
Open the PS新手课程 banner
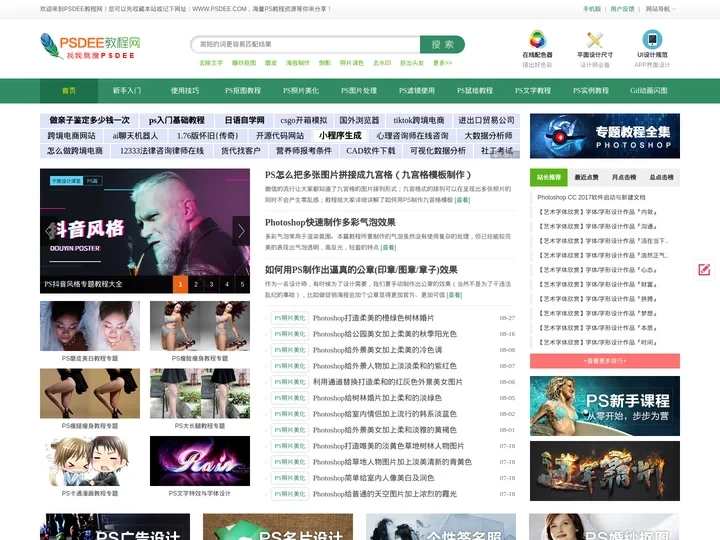point(605,406)
